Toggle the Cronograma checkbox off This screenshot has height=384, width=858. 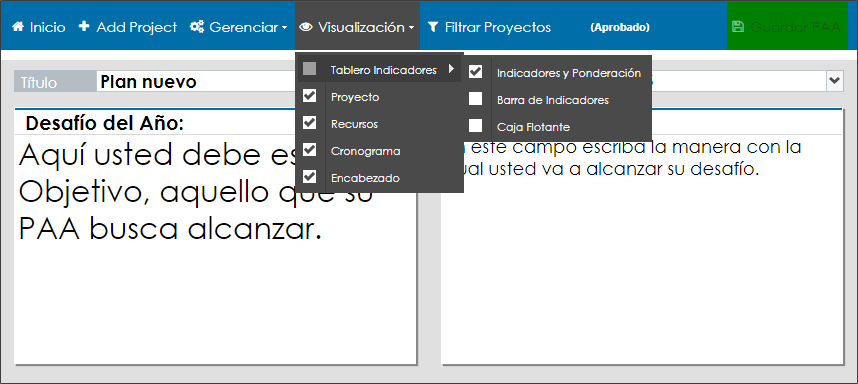coord(310,149)
